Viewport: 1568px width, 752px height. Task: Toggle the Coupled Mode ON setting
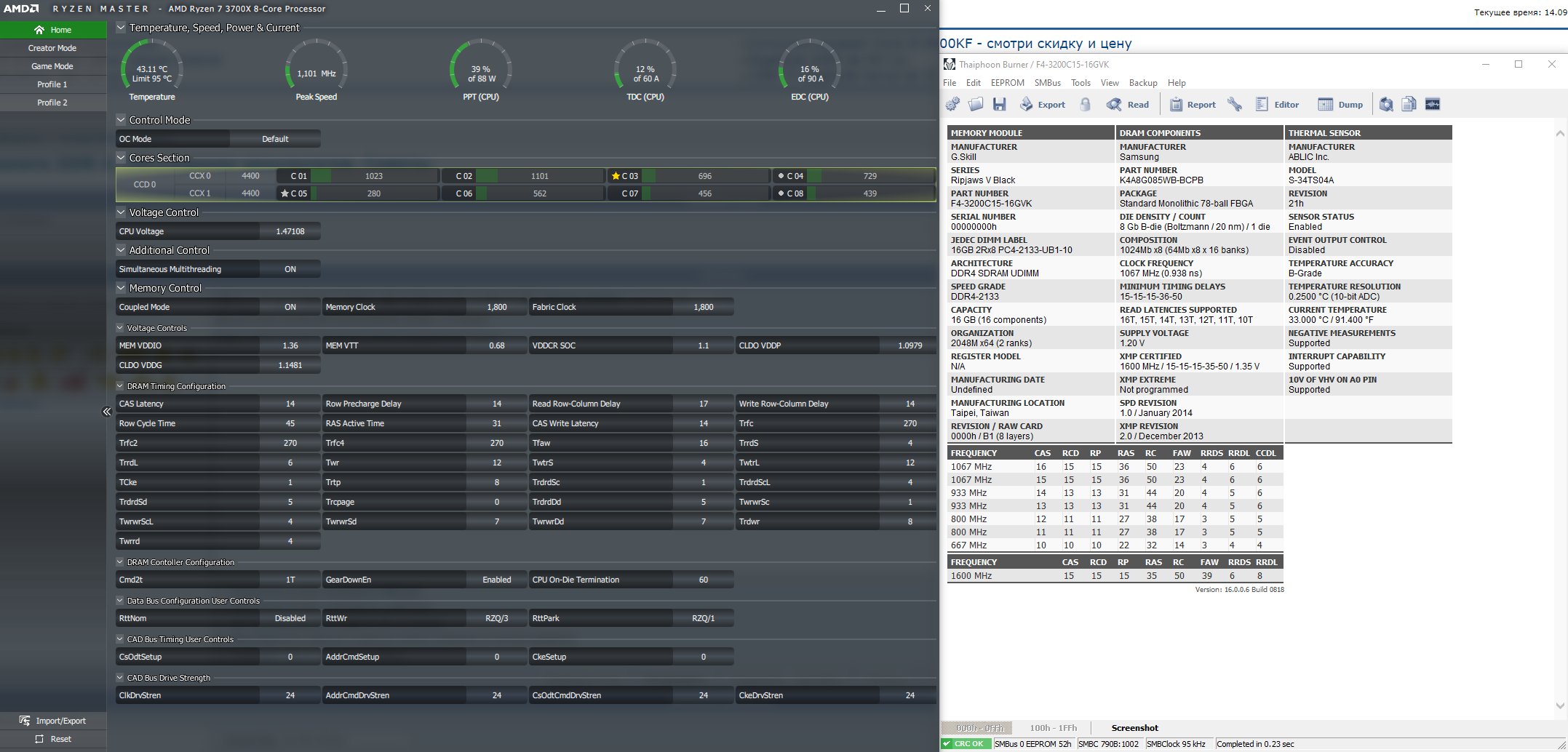pyautogui.click(x=290, y=307)
